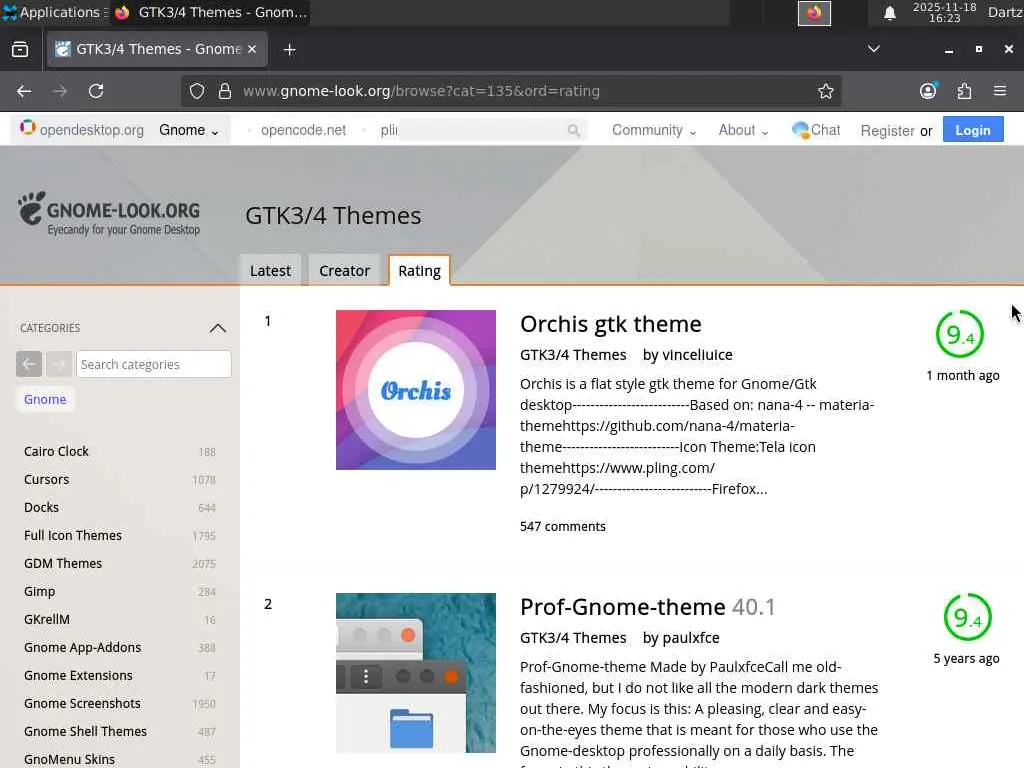Viewport: 1024px width, 768px height.
Task: Open Full Icon Themes category
Action: click(72, 536)
